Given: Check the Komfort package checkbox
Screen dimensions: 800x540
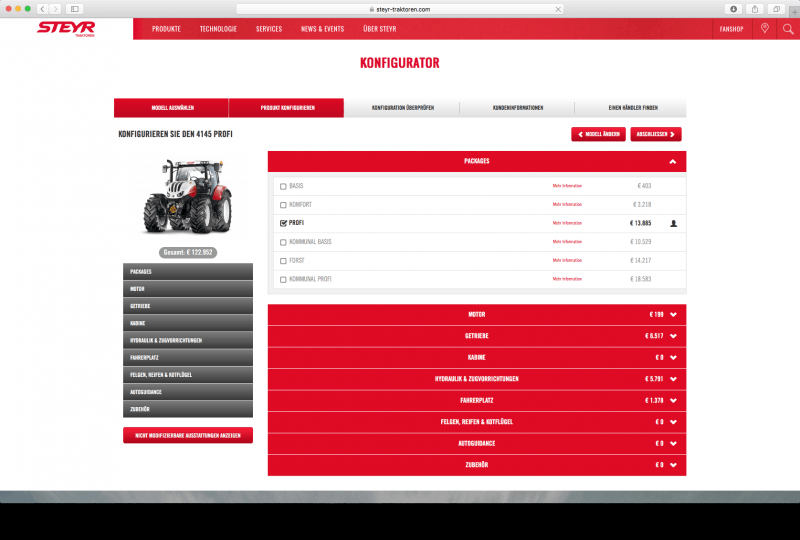Looking at the screenshot, I should pos(283,205).
